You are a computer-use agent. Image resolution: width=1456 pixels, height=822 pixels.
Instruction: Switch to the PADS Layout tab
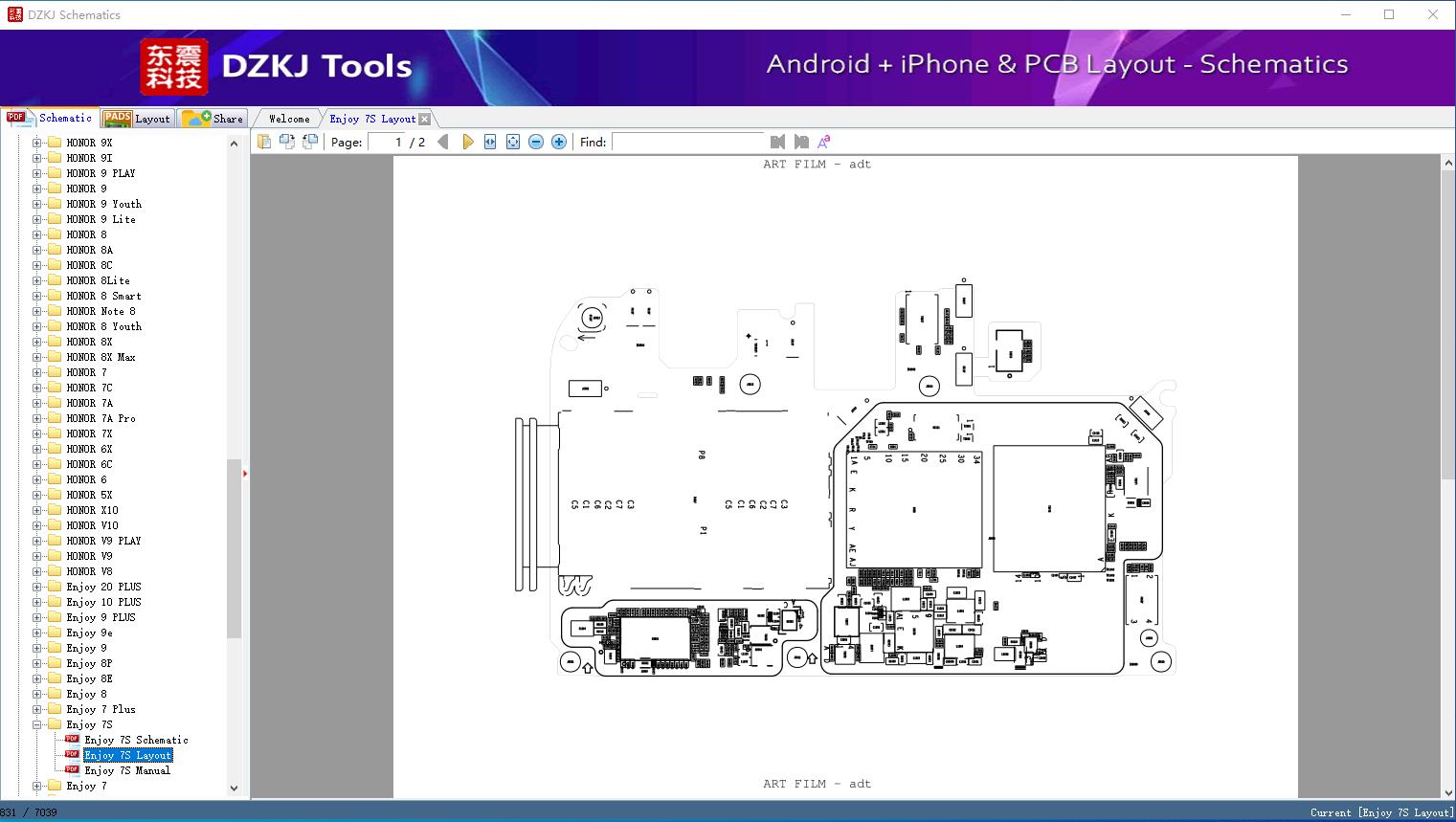(137, 119)
